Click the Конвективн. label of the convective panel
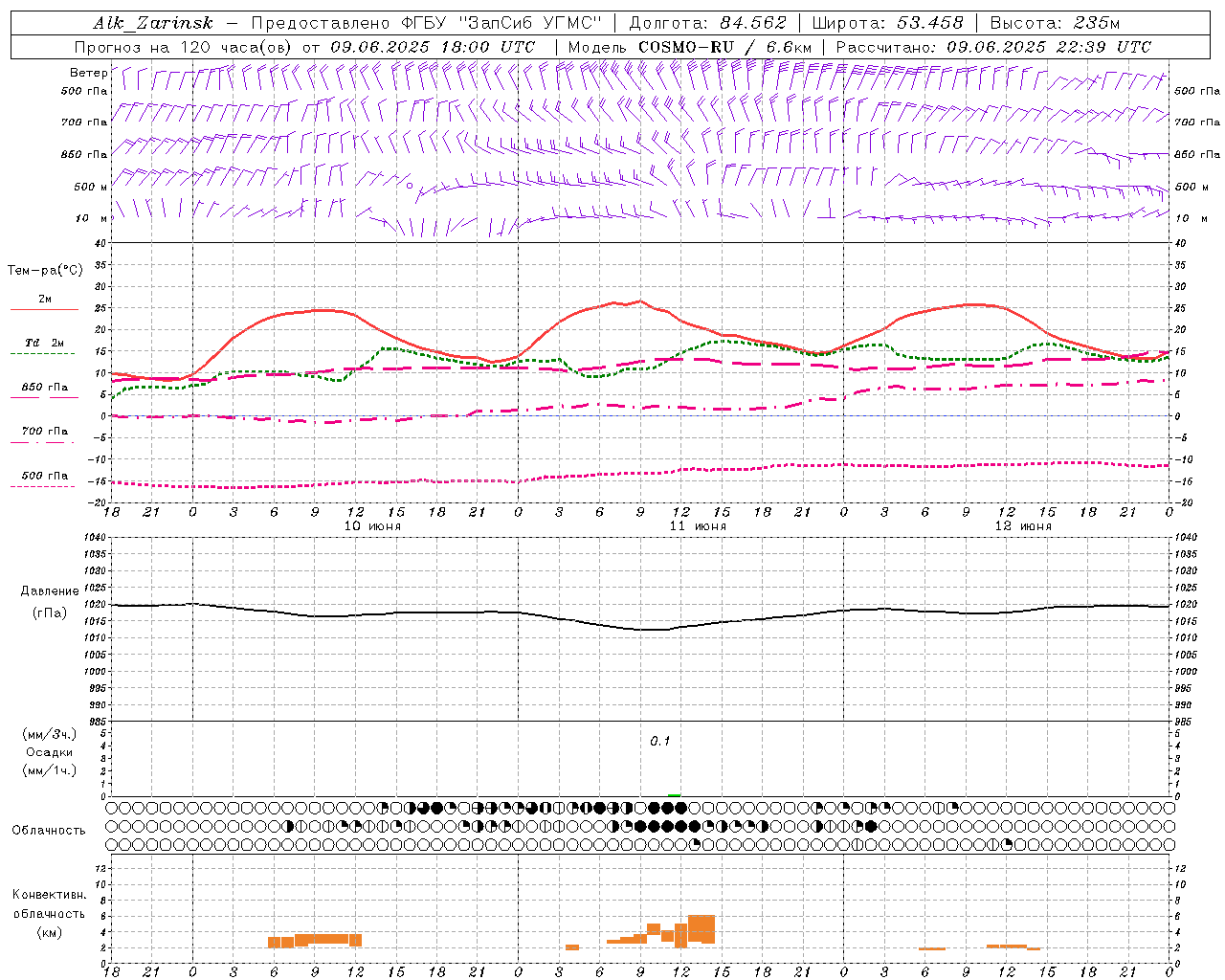1225x980 pixels. 49,895
